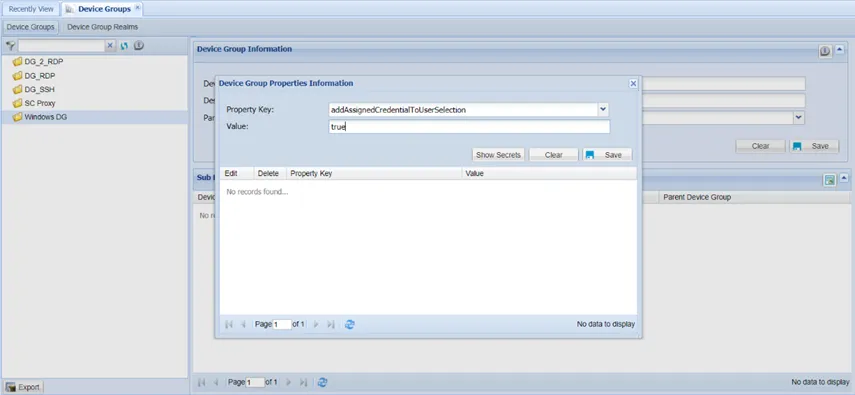Go to next page in bottom Sub Device Groups pager

coord(288,382)
